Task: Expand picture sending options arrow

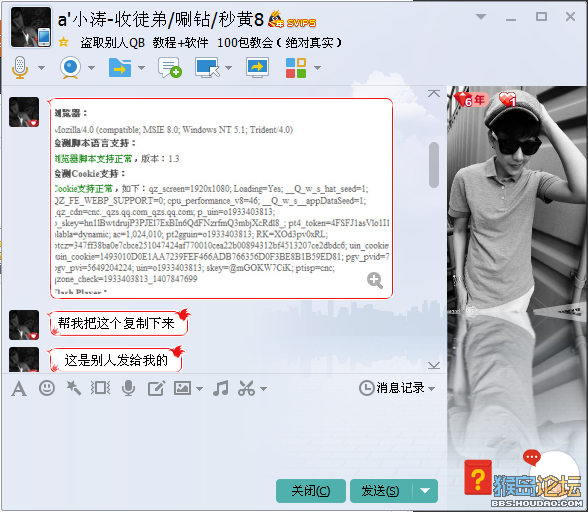Action: point(200,389)
